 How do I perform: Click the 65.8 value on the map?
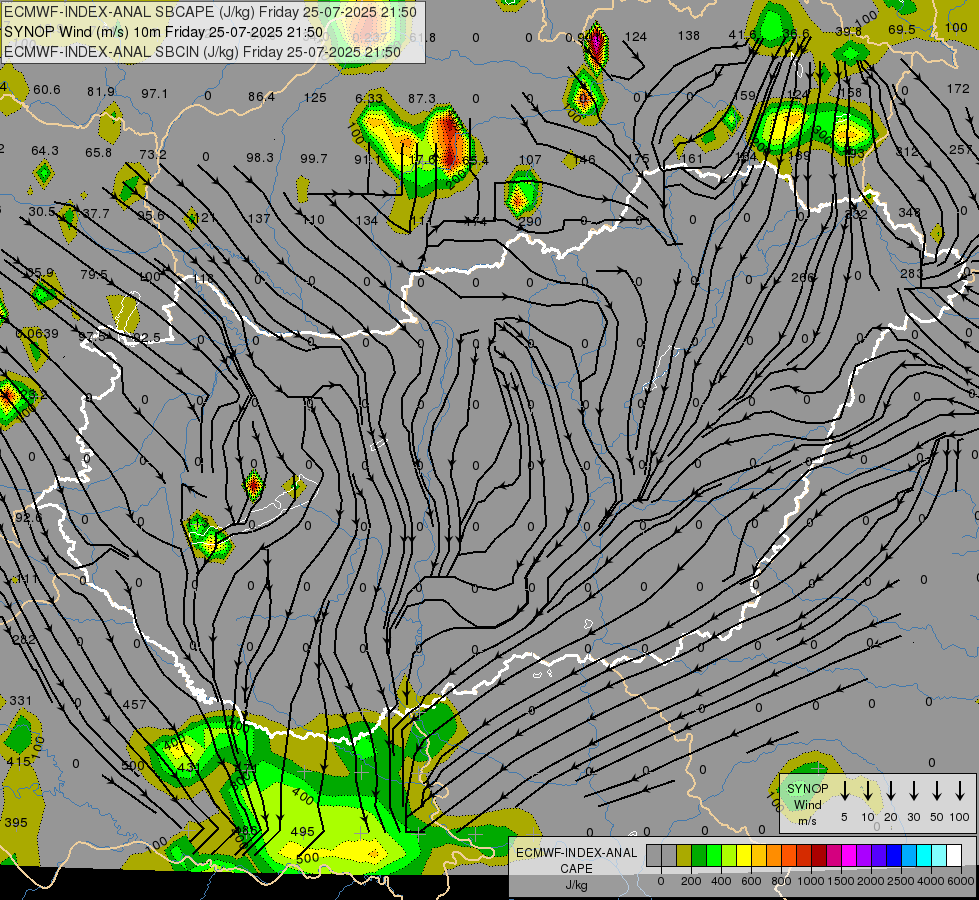tap(99, 152)
